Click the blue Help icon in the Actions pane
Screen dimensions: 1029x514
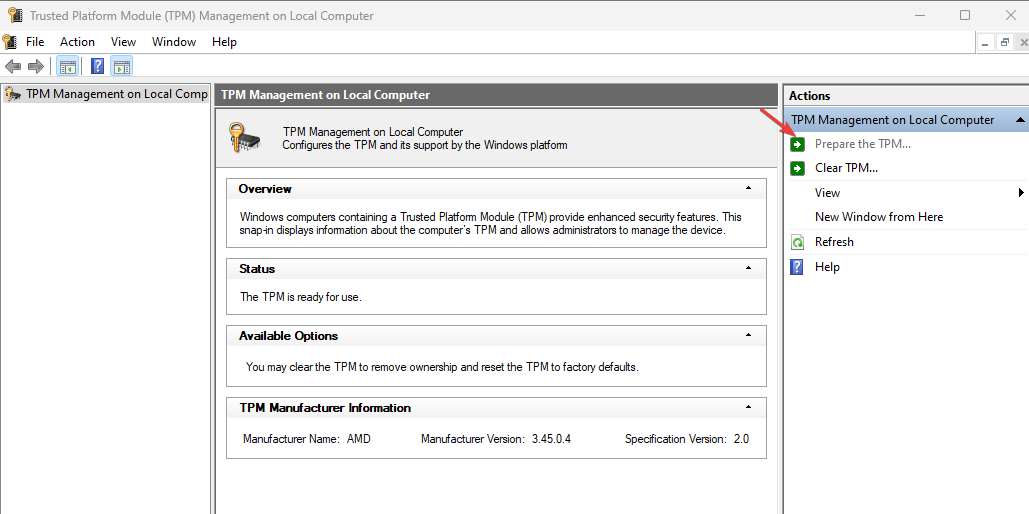797,267
